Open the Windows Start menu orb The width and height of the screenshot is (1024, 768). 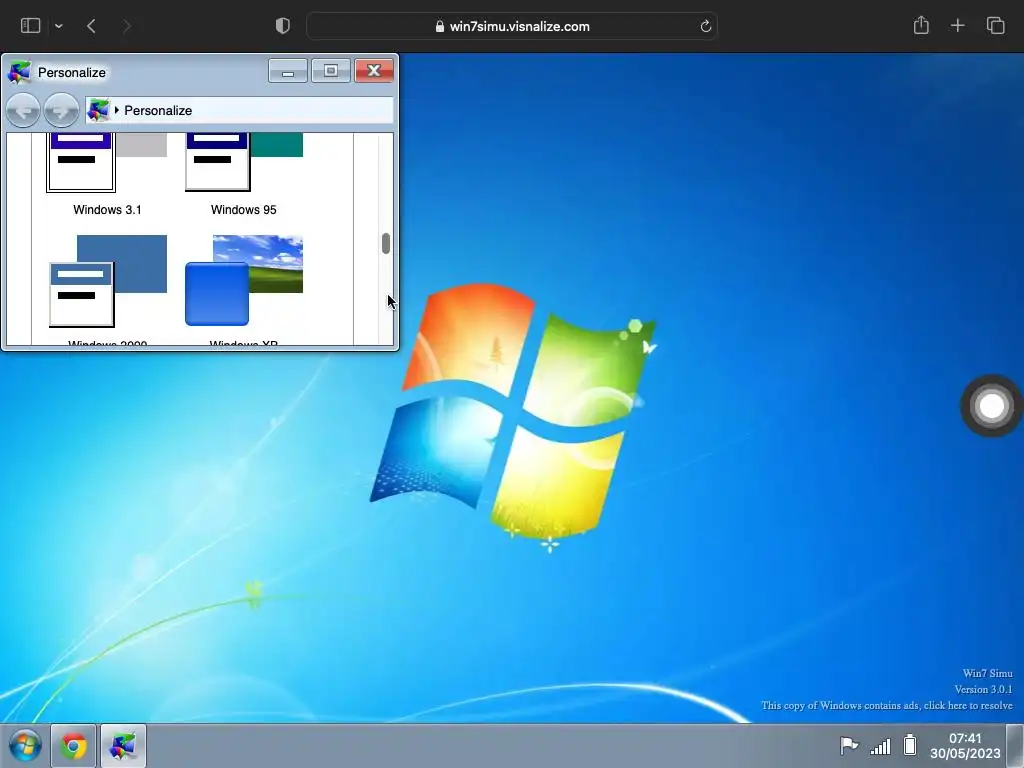point(25,745)
